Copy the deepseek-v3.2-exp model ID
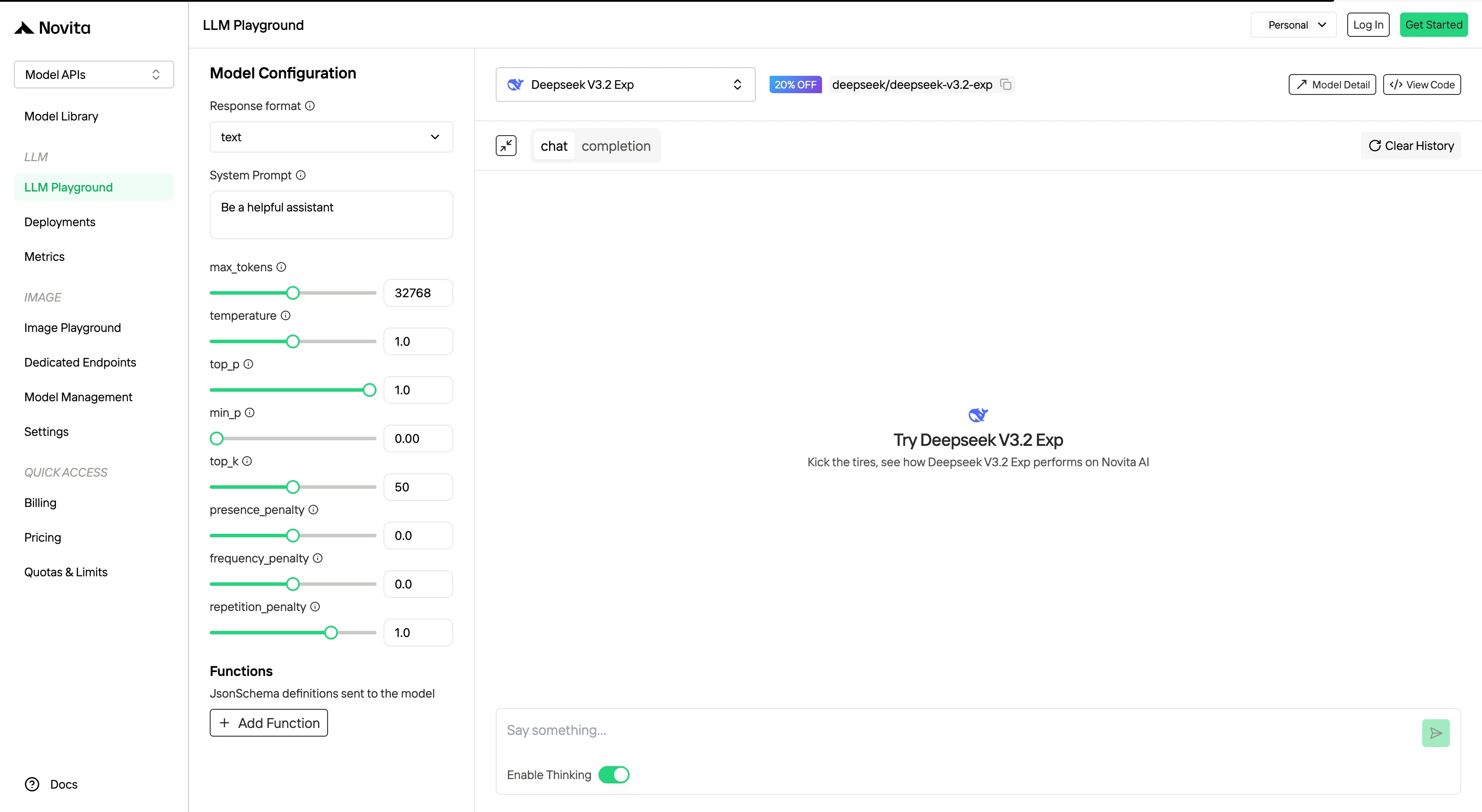 coord(1006,84)
